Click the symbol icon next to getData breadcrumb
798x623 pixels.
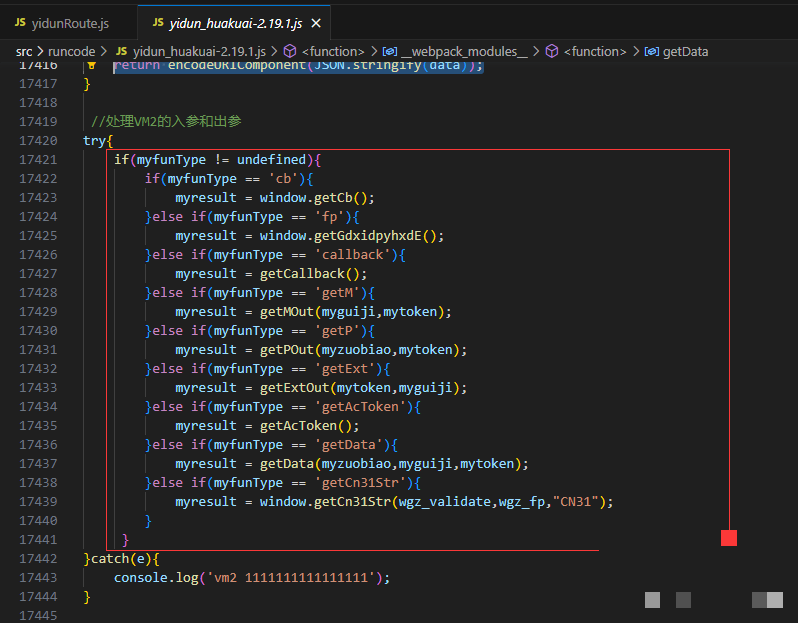(x=651, y=51)
